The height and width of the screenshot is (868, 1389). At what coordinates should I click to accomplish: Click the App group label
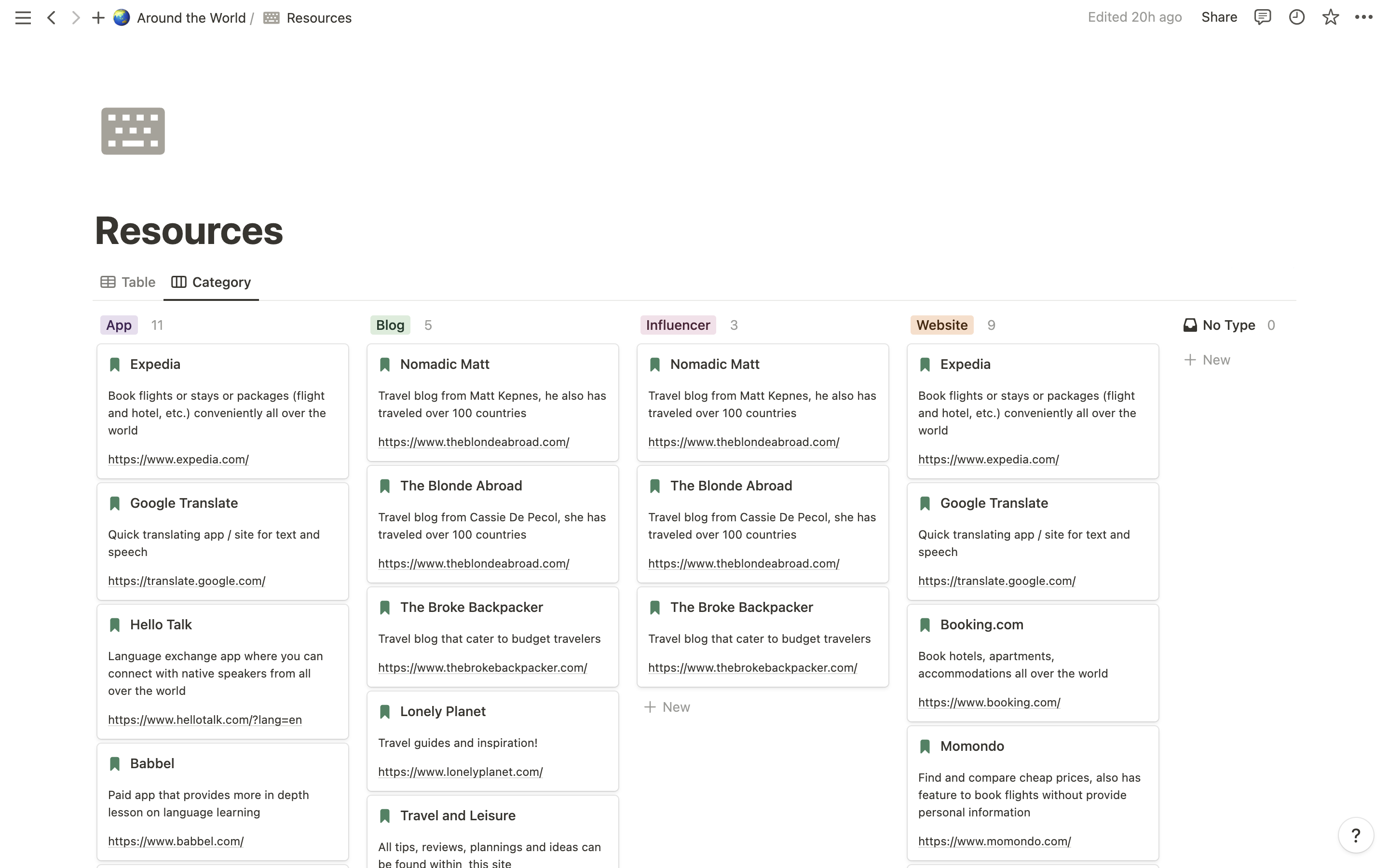119,325
